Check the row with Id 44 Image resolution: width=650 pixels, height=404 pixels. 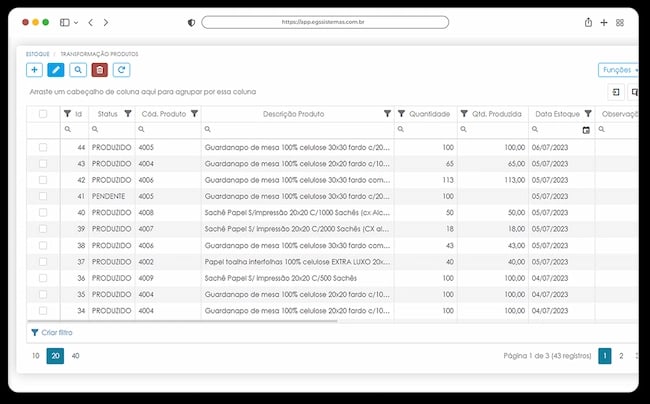pyautogui.click(x=43, y=147)
